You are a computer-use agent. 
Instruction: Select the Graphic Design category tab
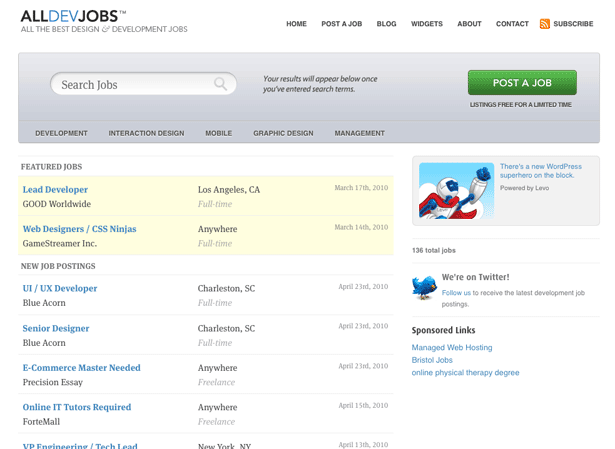[283, 133]
